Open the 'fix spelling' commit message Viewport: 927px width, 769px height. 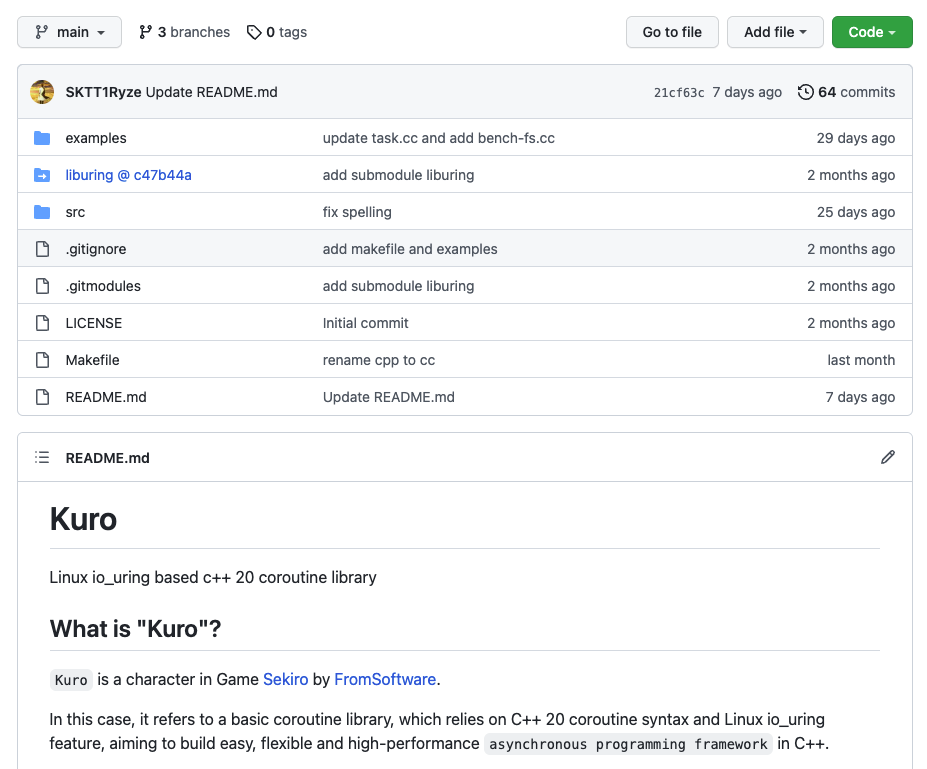click(x=357, y=212)
